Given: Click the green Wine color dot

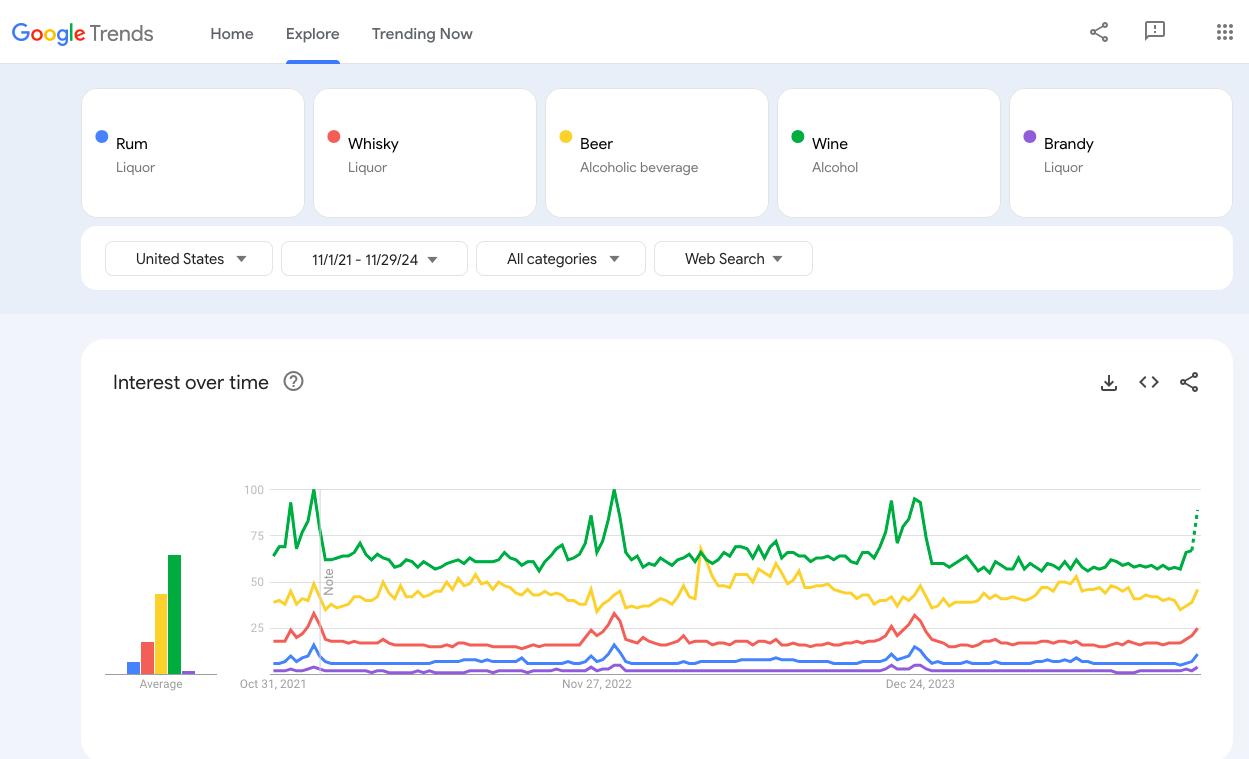Looking at the screenshot, I should (x=798, y=137).
